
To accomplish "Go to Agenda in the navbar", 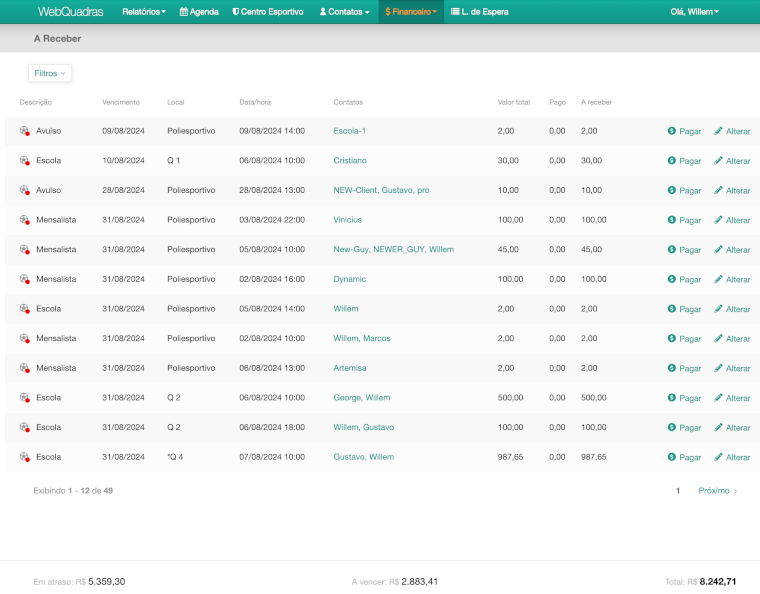I will coord(199,12).
